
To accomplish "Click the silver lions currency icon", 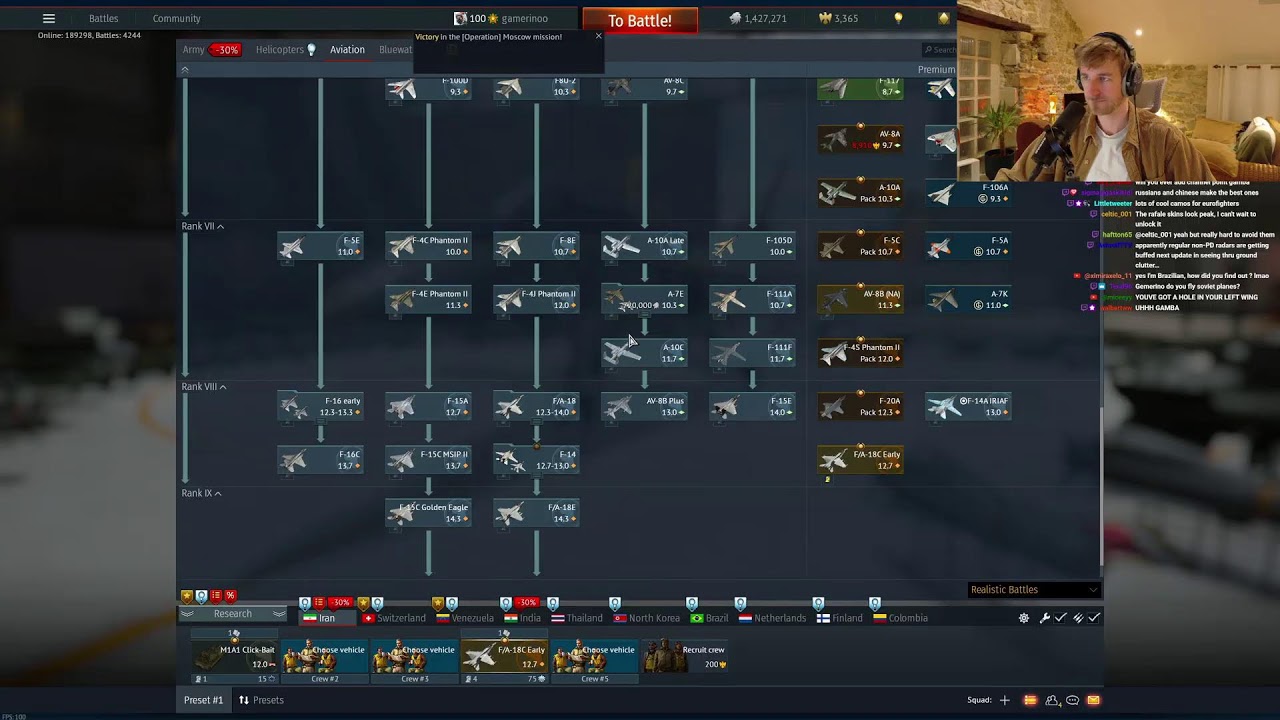I will (x=735, y=18).
